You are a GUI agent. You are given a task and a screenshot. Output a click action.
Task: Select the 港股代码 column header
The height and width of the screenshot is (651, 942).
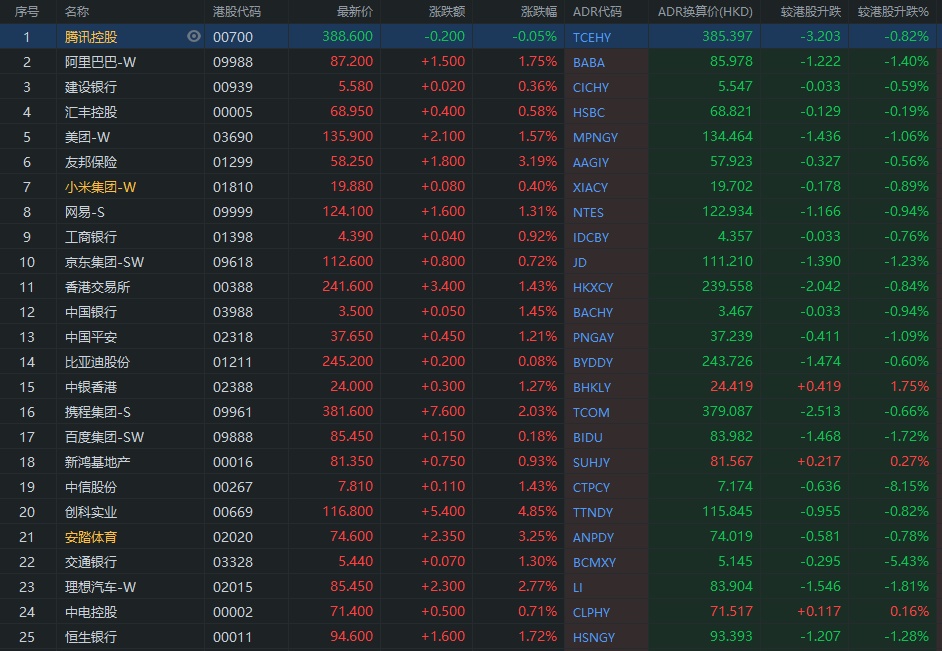pyautogui.click(x=237, y=12)
